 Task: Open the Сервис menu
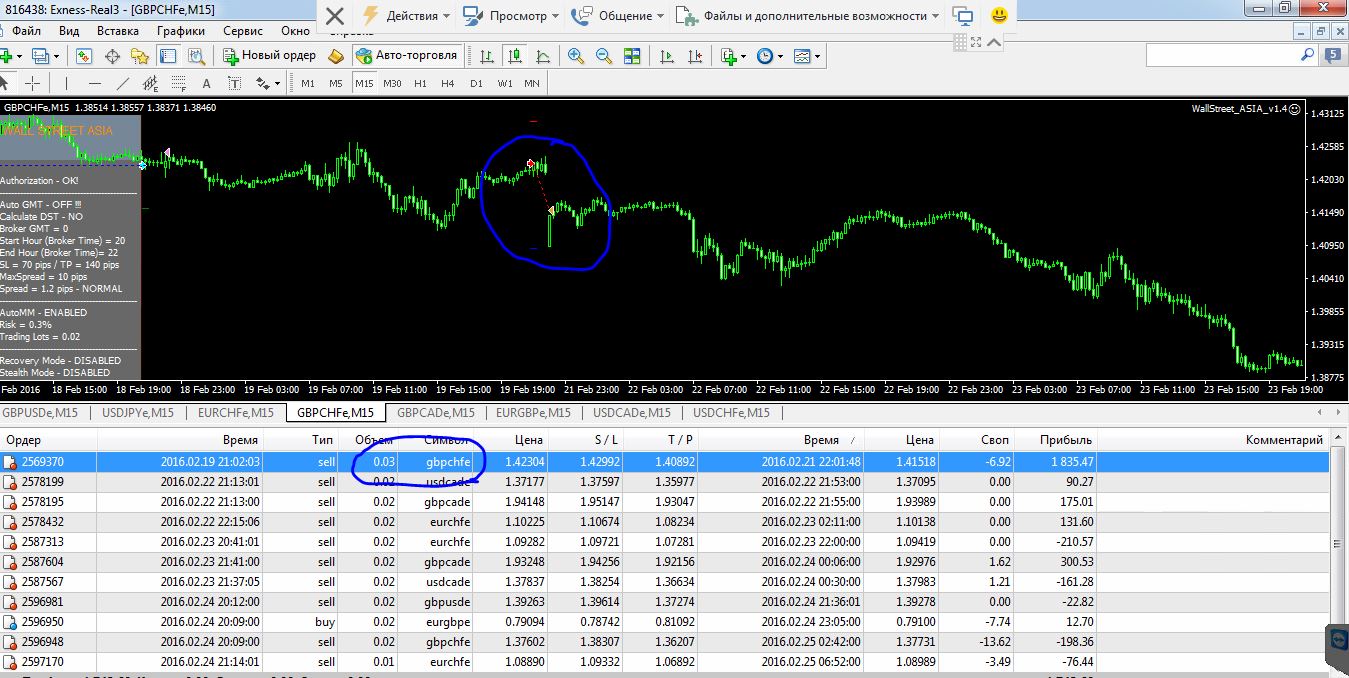click(x=243, y=31)
